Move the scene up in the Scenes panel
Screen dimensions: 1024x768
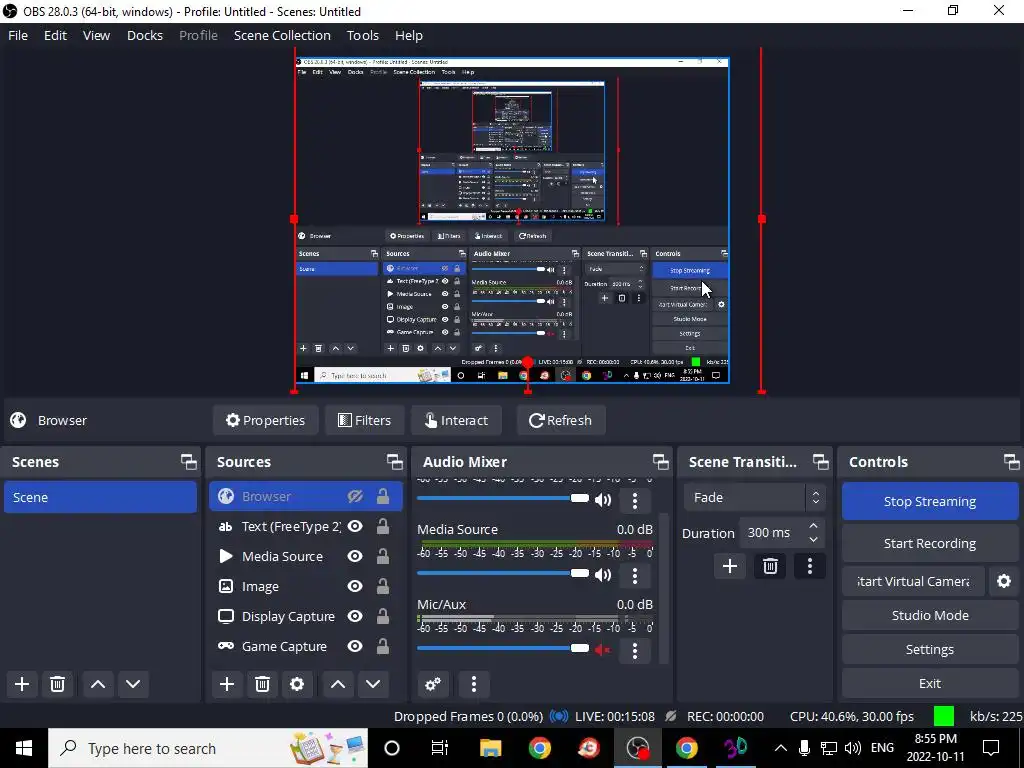tap(98, 684)
